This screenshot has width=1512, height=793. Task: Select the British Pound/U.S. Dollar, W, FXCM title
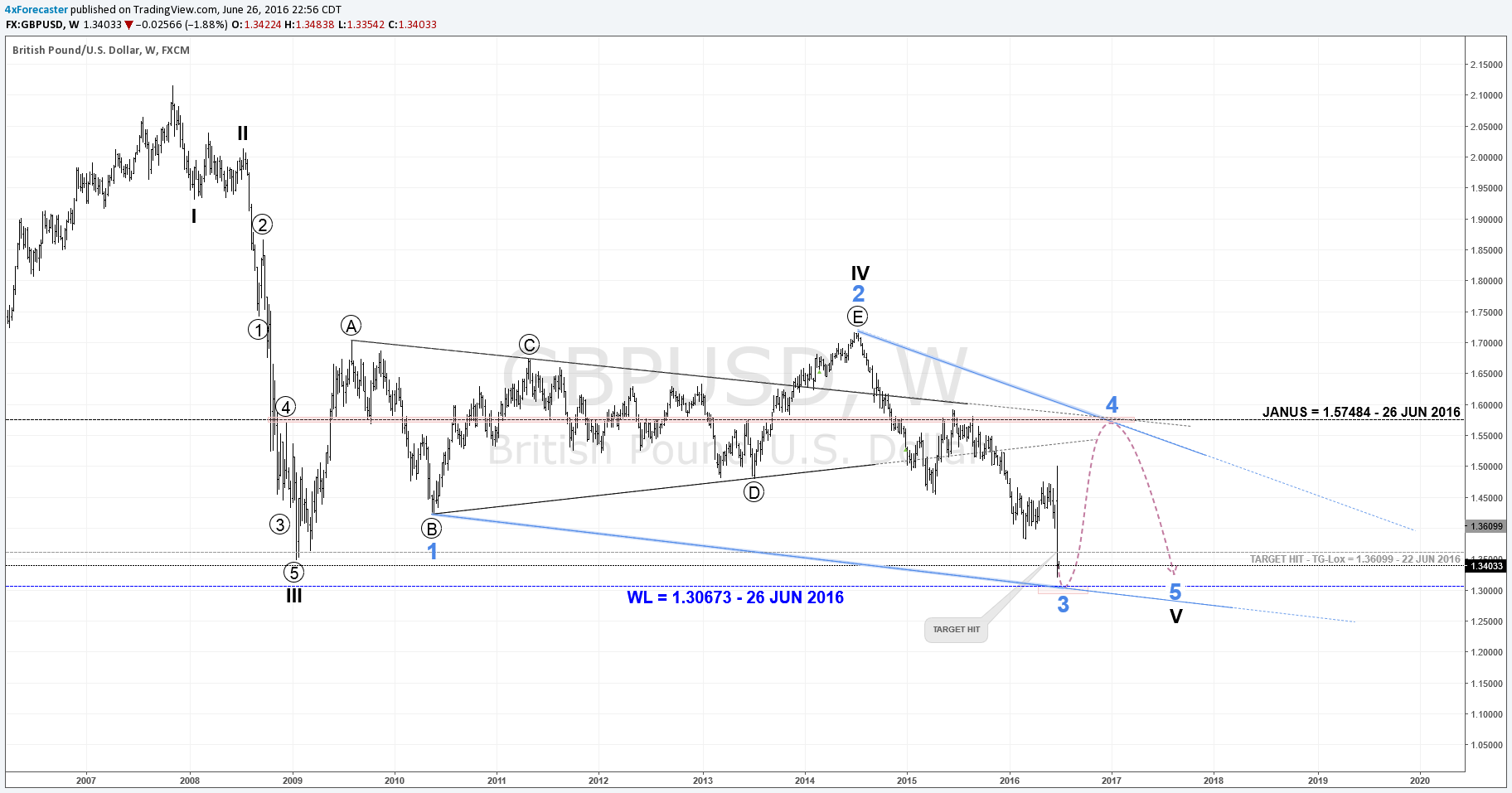point(101,50)
